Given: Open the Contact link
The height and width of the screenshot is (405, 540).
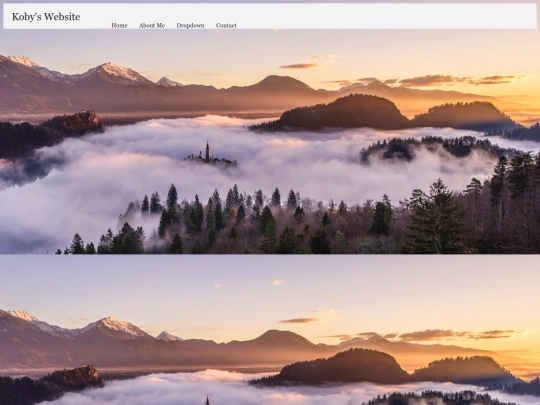Looking at the screenshot, I should point(226,25).
